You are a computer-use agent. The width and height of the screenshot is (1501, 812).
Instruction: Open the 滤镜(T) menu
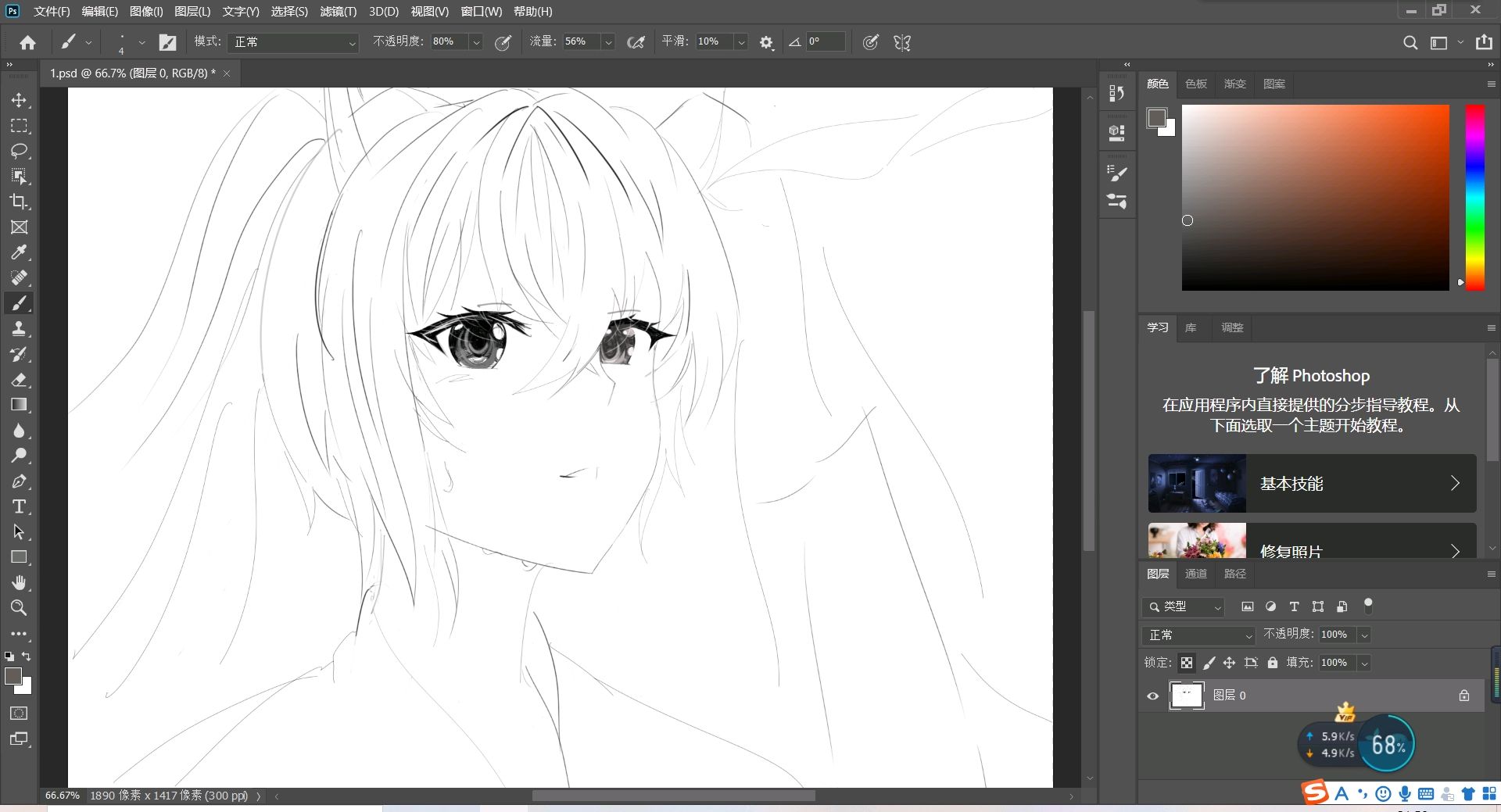(338, 12)
